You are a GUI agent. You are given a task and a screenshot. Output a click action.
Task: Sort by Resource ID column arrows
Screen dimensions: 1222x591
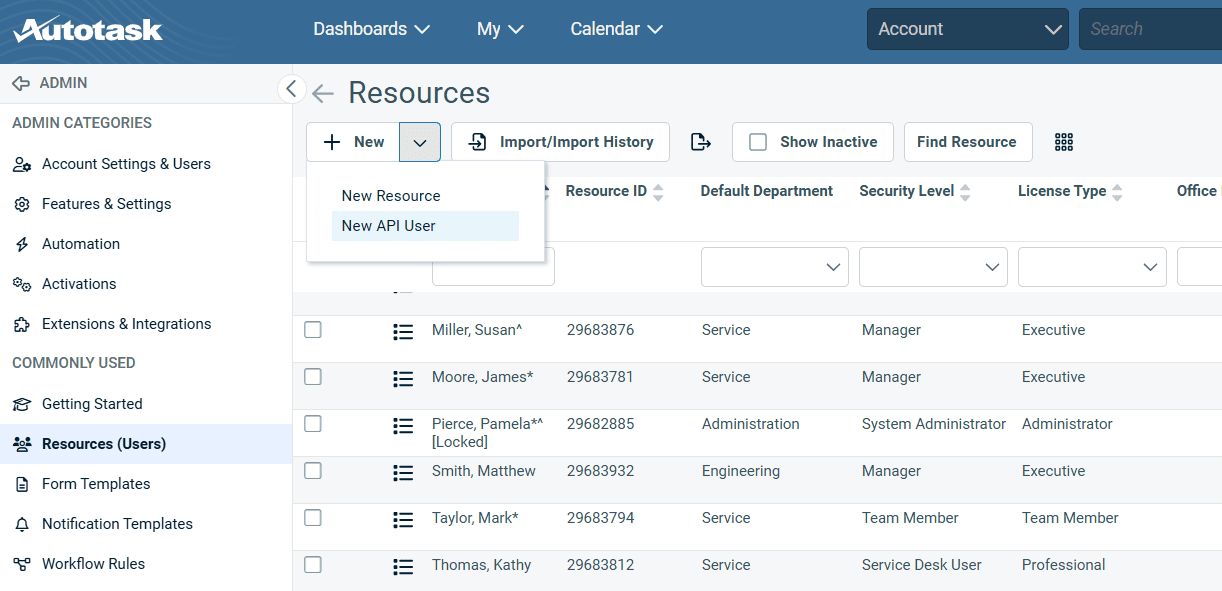(x=658, y=192)
